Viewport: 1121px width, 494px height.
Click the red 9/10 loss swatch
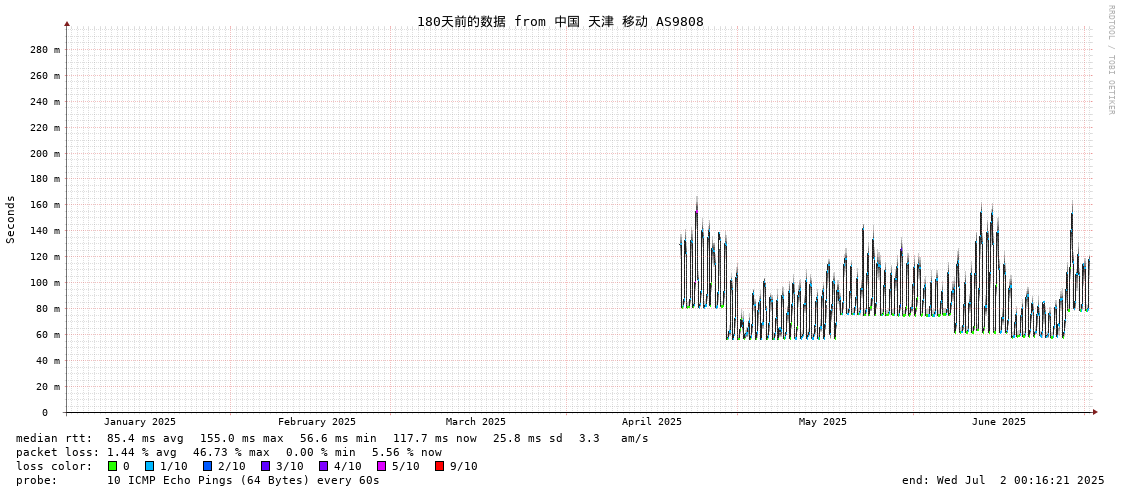pos(440,466)
